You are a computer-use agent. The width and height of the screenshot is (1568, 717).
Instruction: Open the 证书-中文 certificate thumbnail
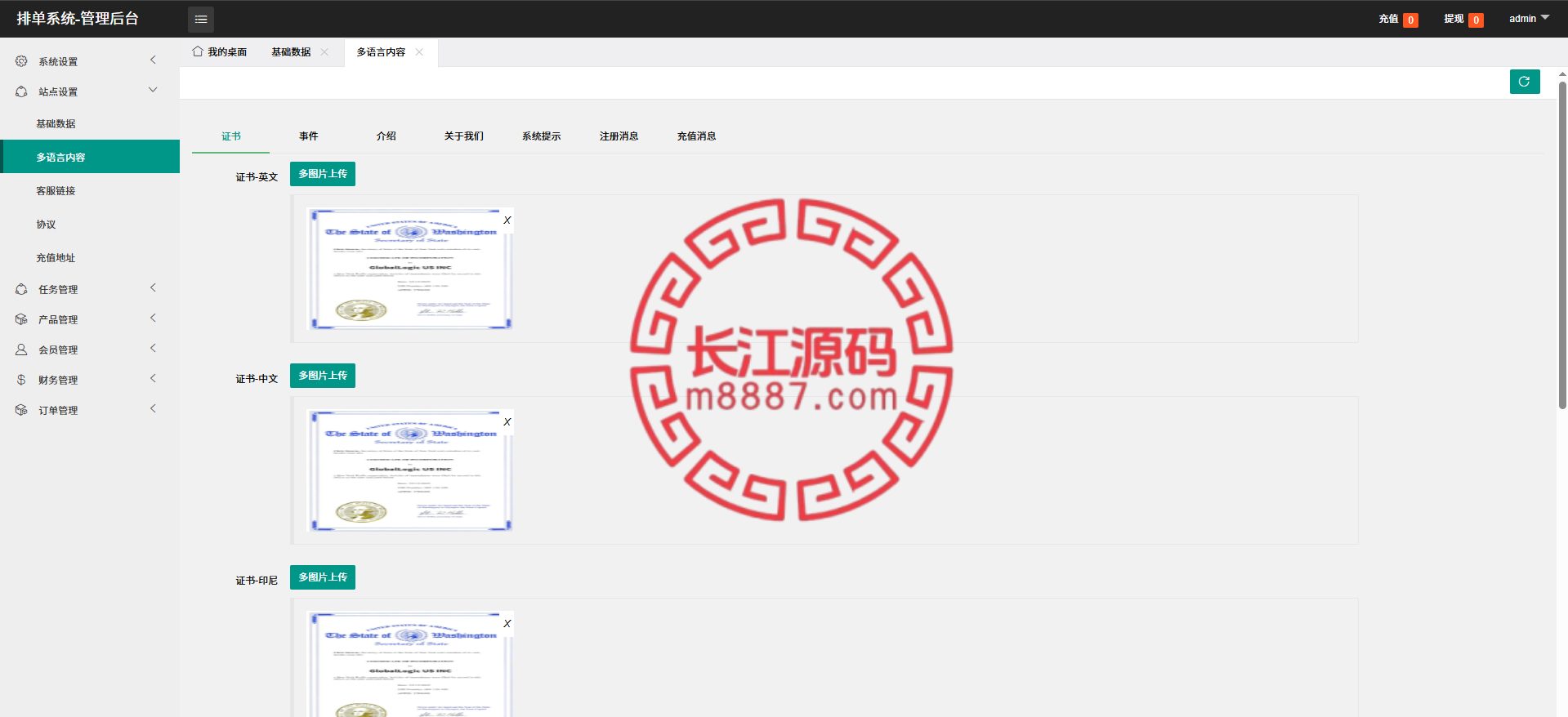[x=410, y=470]
